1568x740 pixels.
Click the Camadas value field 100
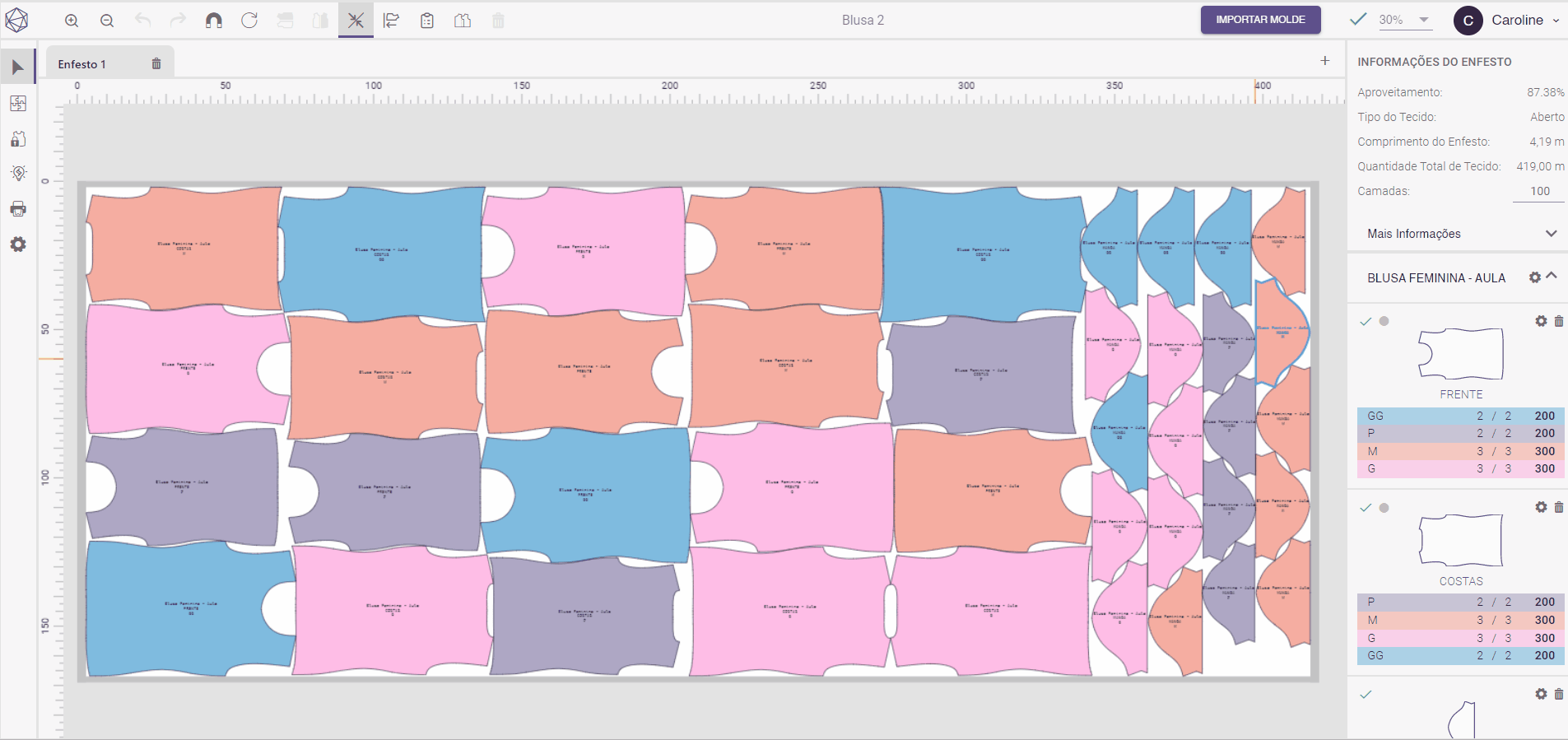point(1539,191)
